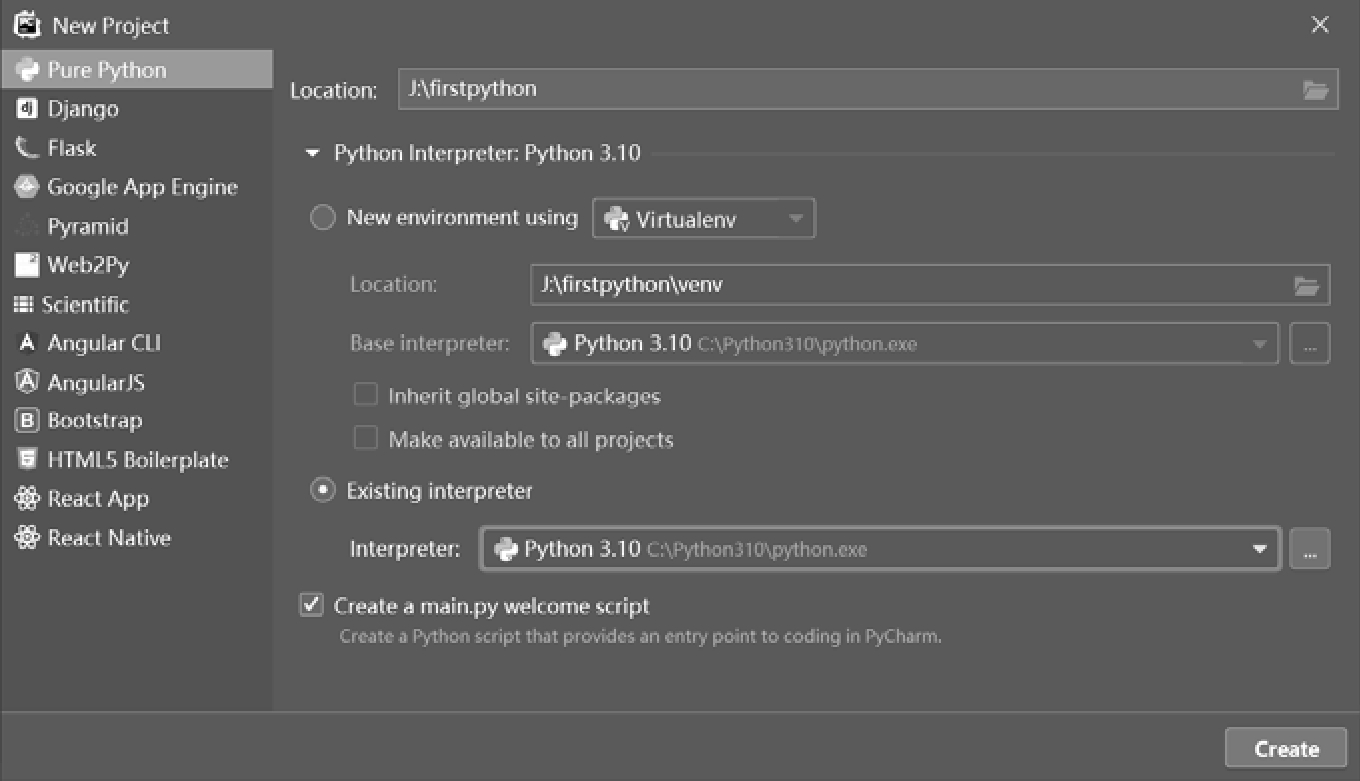Select Existing interpreter radio button
The image size is (1360, 781).
(x=322, y=491)
